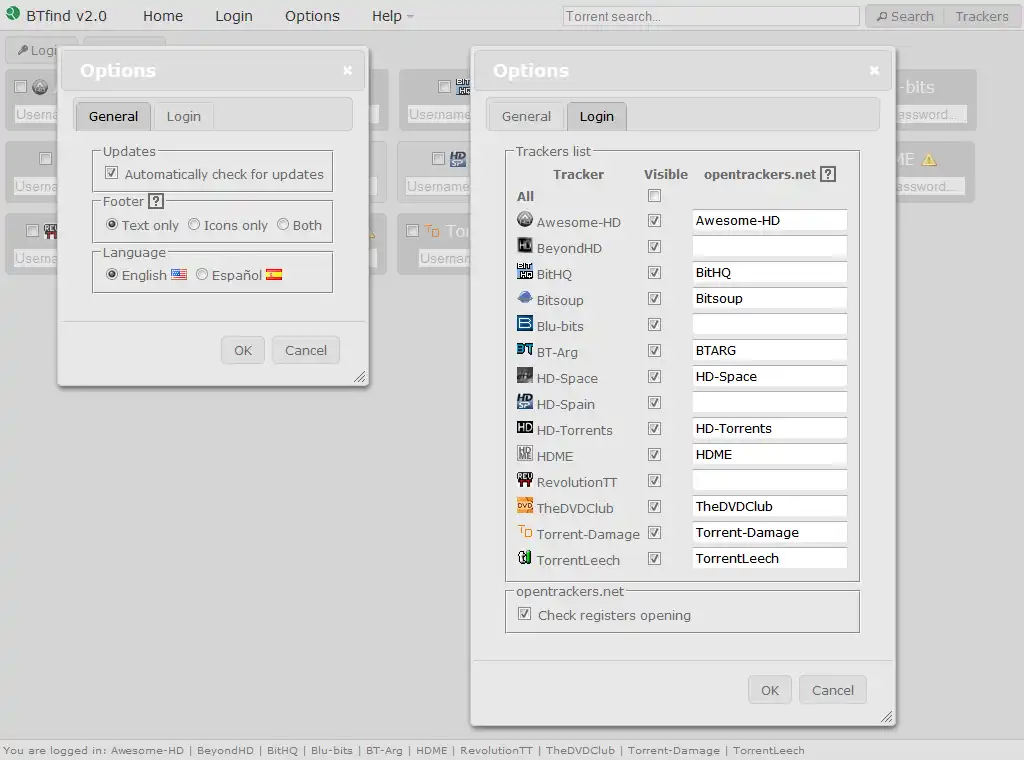Open the Login menu in navbar
This screenshot has width=1024, height=760.
point(234,16)
